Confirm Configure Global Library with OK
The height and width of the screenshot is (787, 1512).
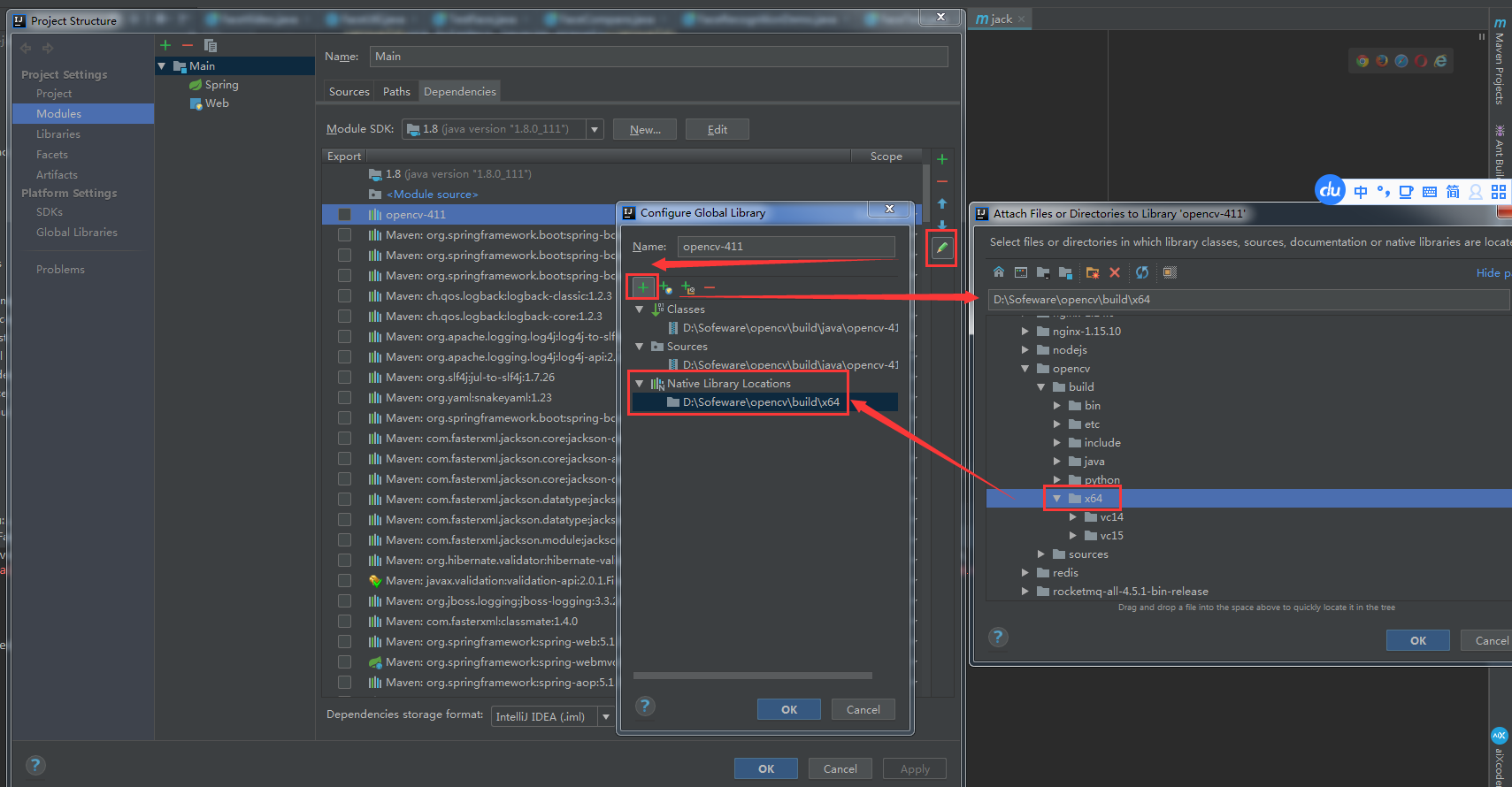pos(789,709)
